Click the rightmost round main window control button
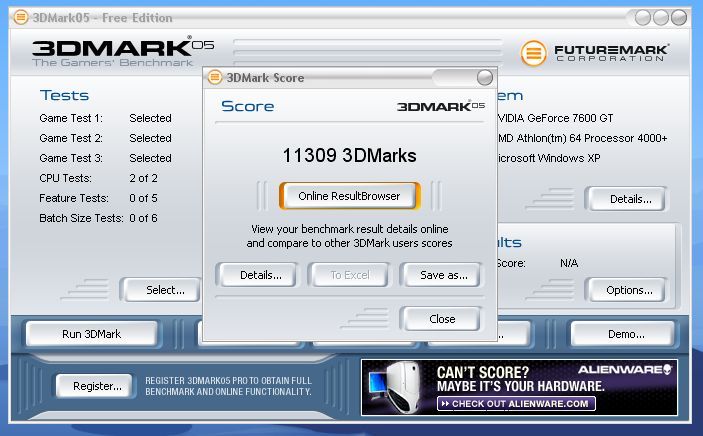This screenshot has width=703, height=436. pos(679,17)
